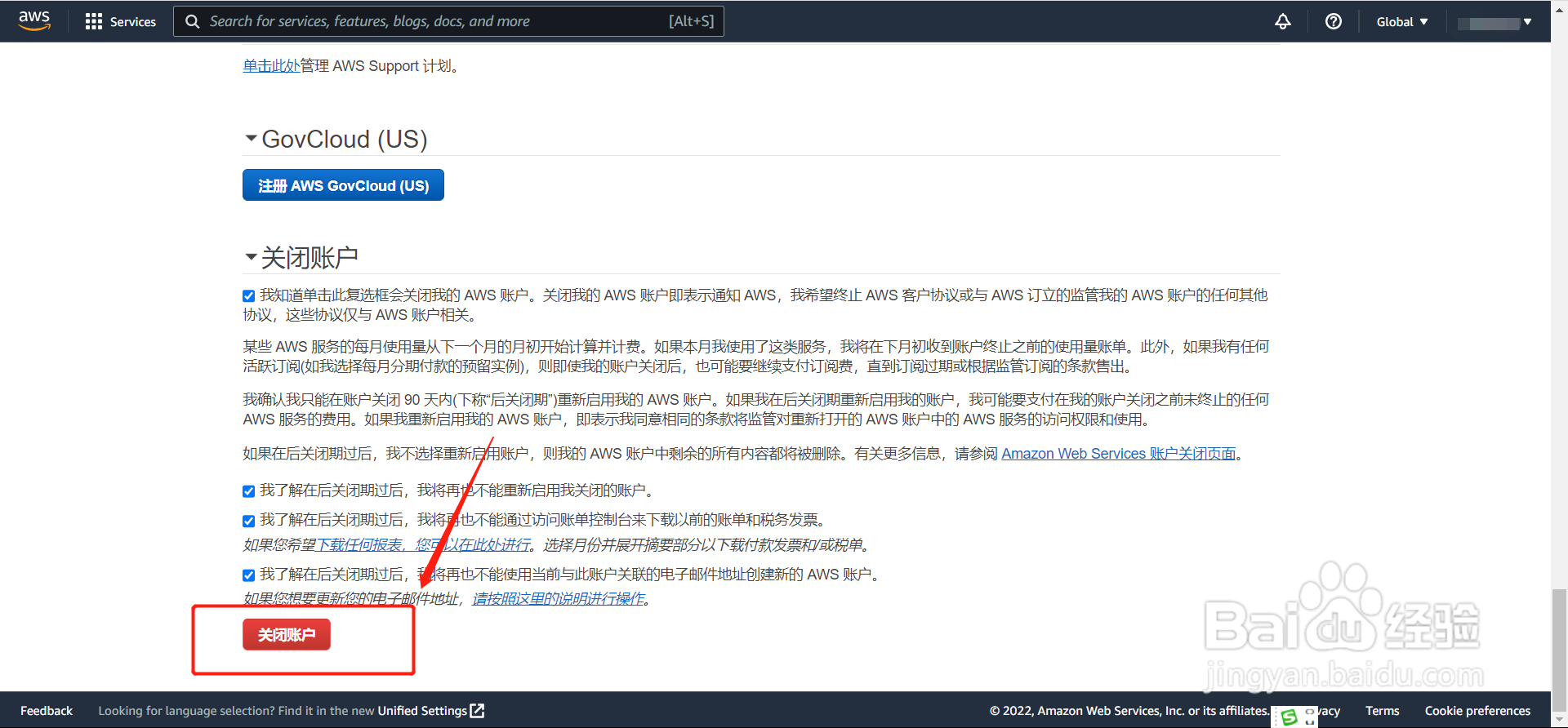Uncheck 不能重新启用我关闭的账户 checkbox
The width and height of the screenshot is (1568, 728).
pyautogui.click(x=249, y=491)
